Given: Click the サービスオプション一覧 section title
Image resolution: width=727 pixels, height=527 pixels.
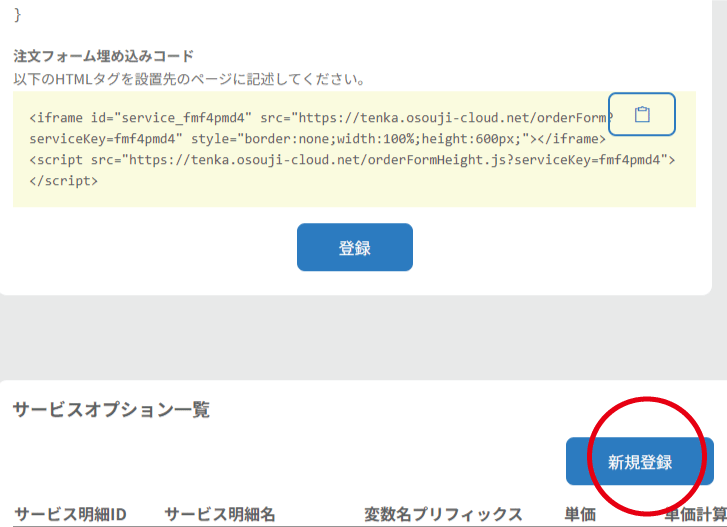Looking at the screenshot, I should pos(110,409).
